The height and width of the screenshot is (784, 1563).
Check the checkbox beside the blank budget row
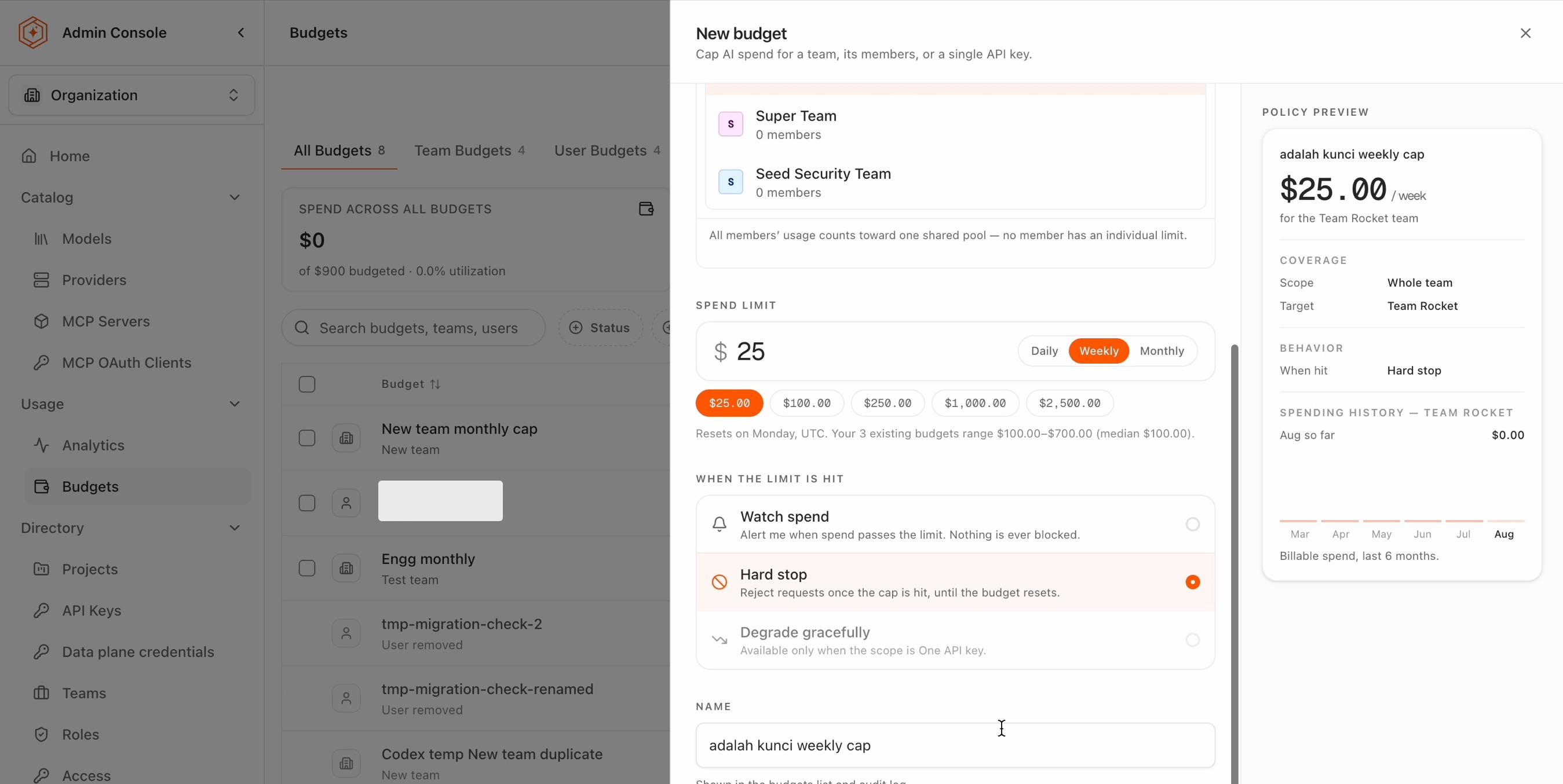tap(307, 503)
